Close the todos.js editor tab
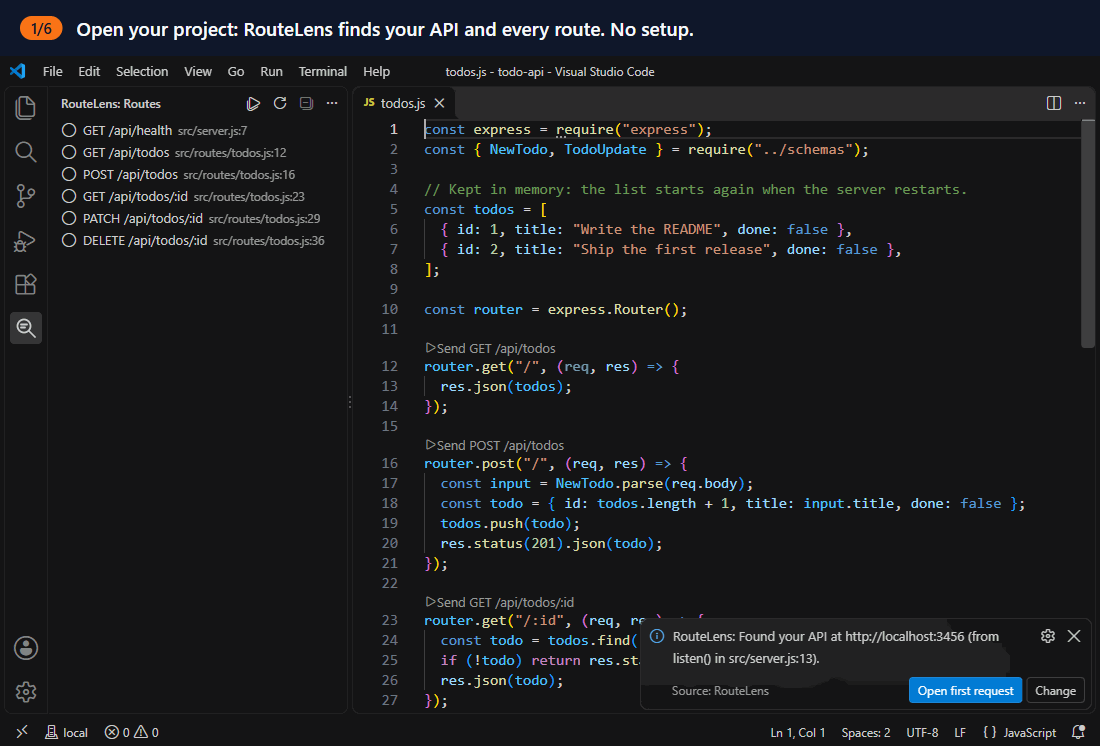1100x746 pixels. (x=439, y=103)
